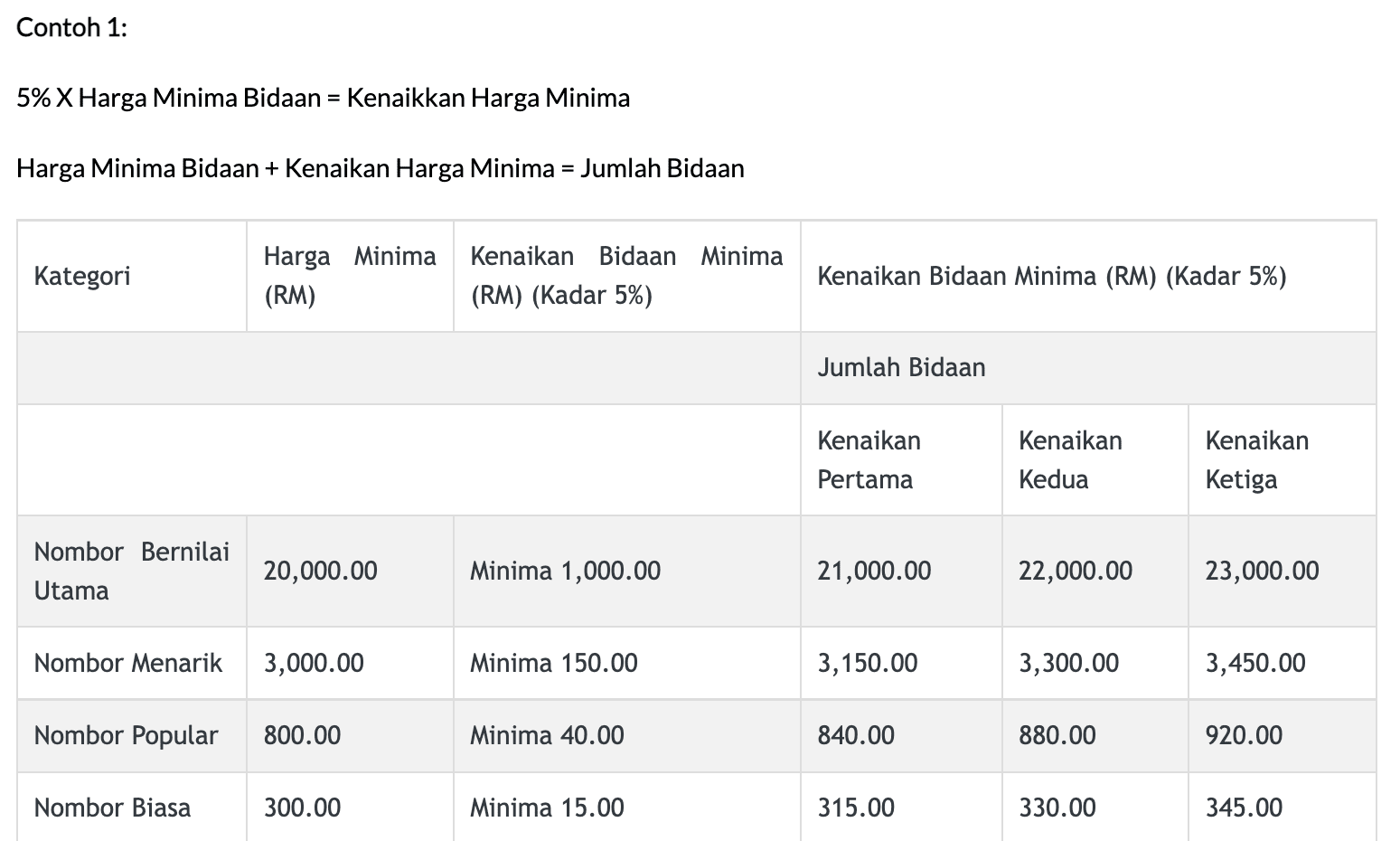
Task: Click the Minima 40.00 cell
Action: (x=626, y=735)
